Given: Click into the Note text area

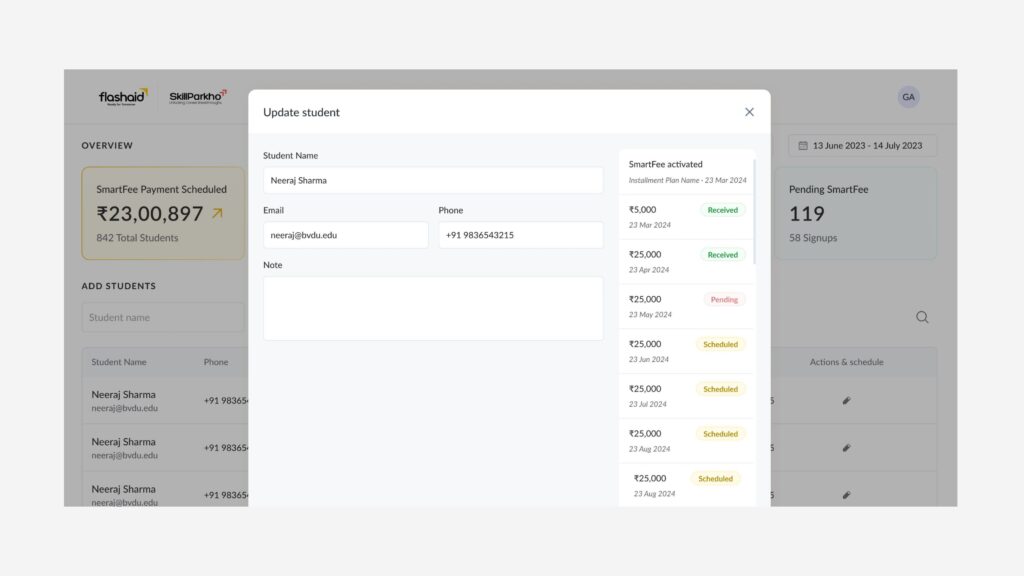Looking at the screenshot, I should [x=433, y=308].
